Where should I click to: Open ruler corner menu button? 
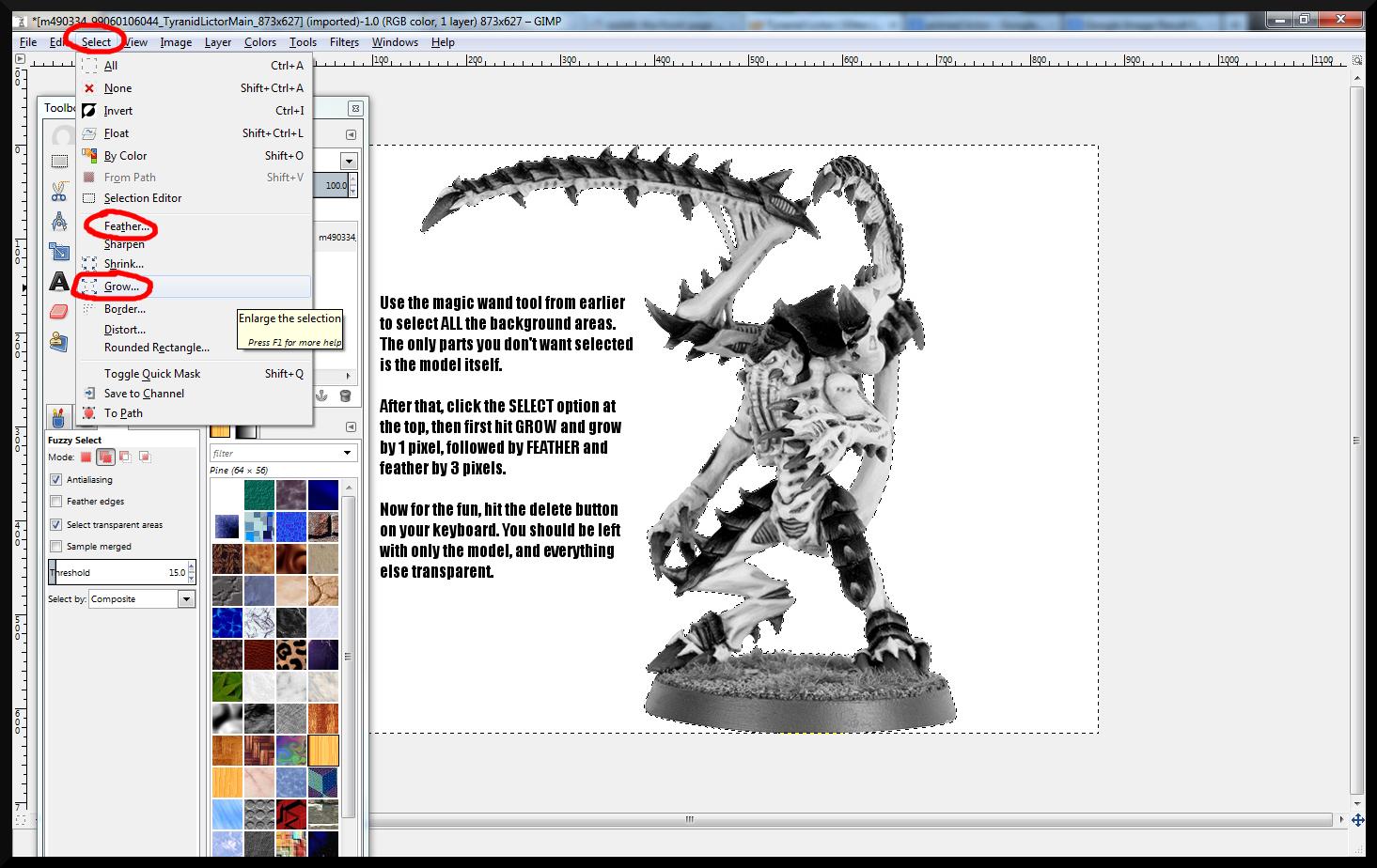coord(20,58)
